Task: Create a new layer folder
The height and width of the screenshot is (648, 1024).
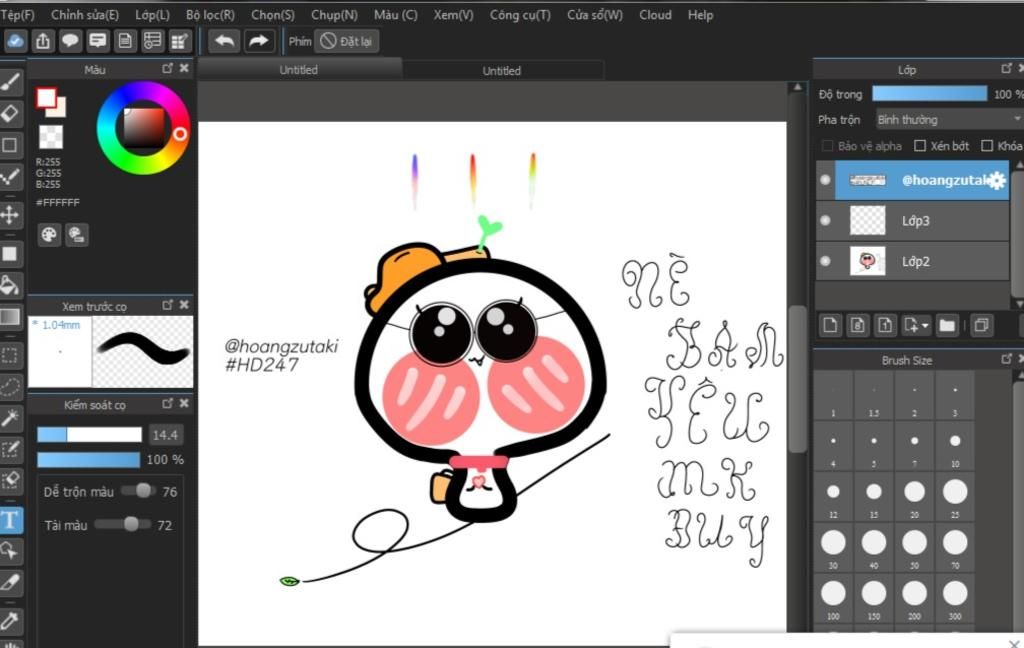Action: tap(947, 325)
